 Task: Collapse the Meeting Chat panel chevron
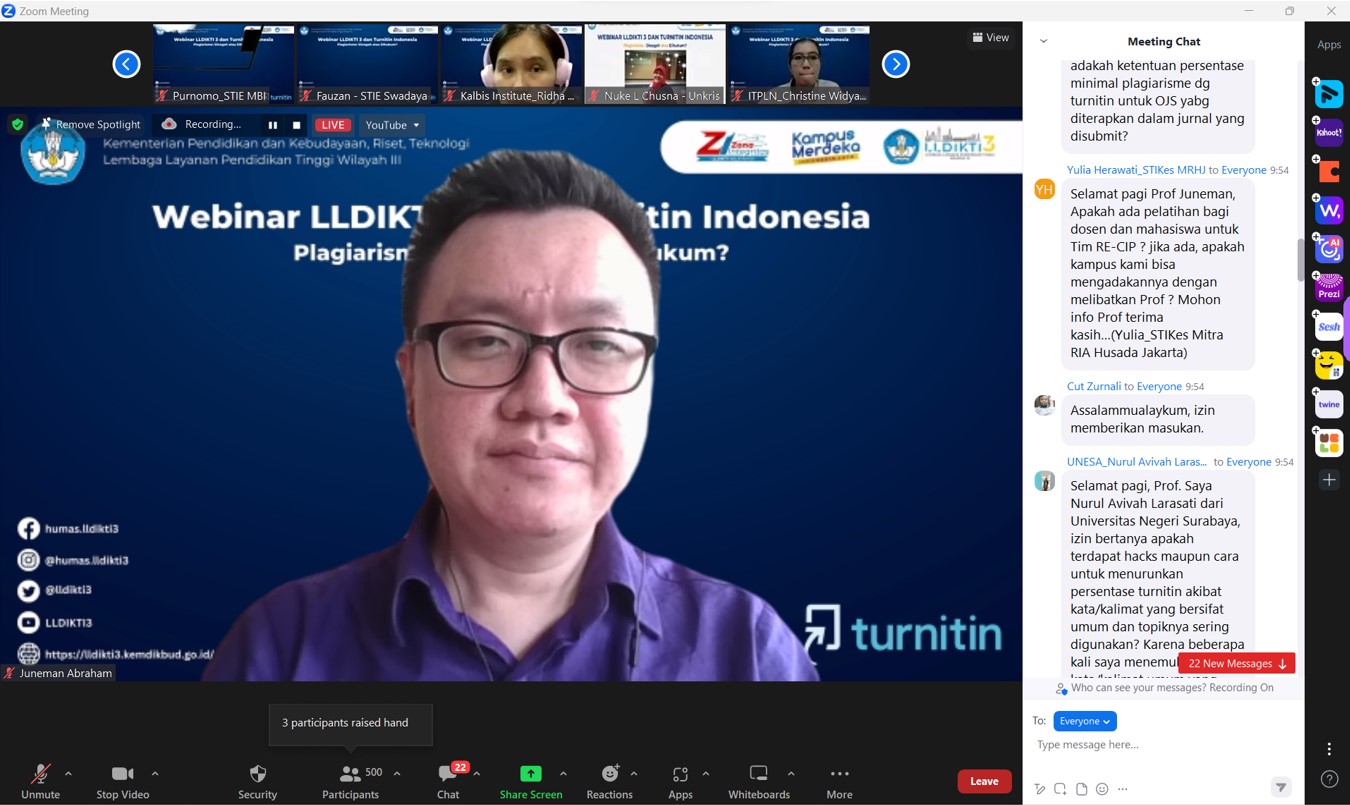pos(1043,41)
